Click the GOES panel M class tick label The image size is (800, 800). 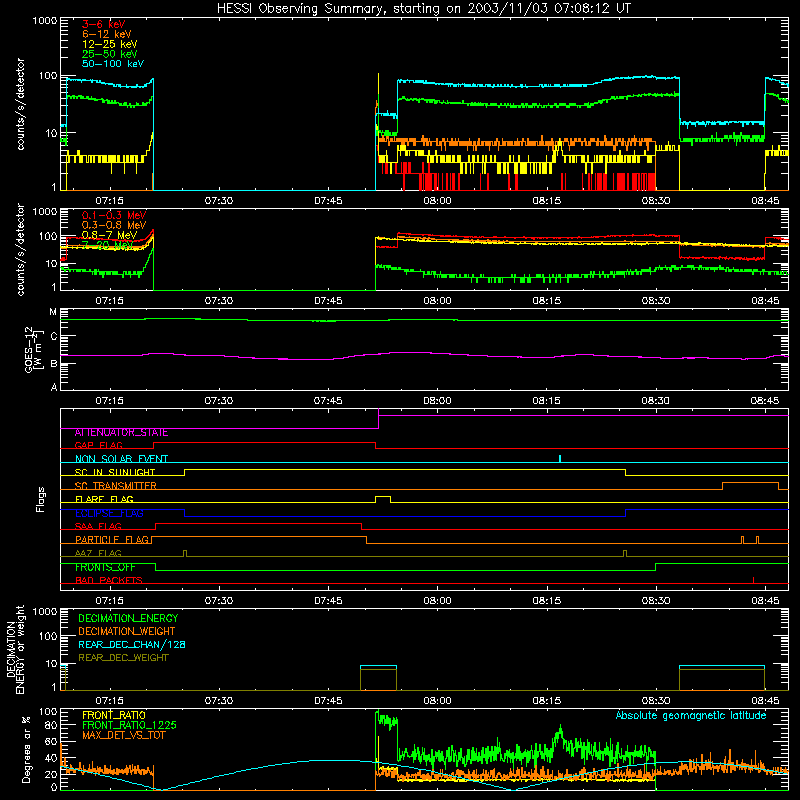tap(53, 312)
